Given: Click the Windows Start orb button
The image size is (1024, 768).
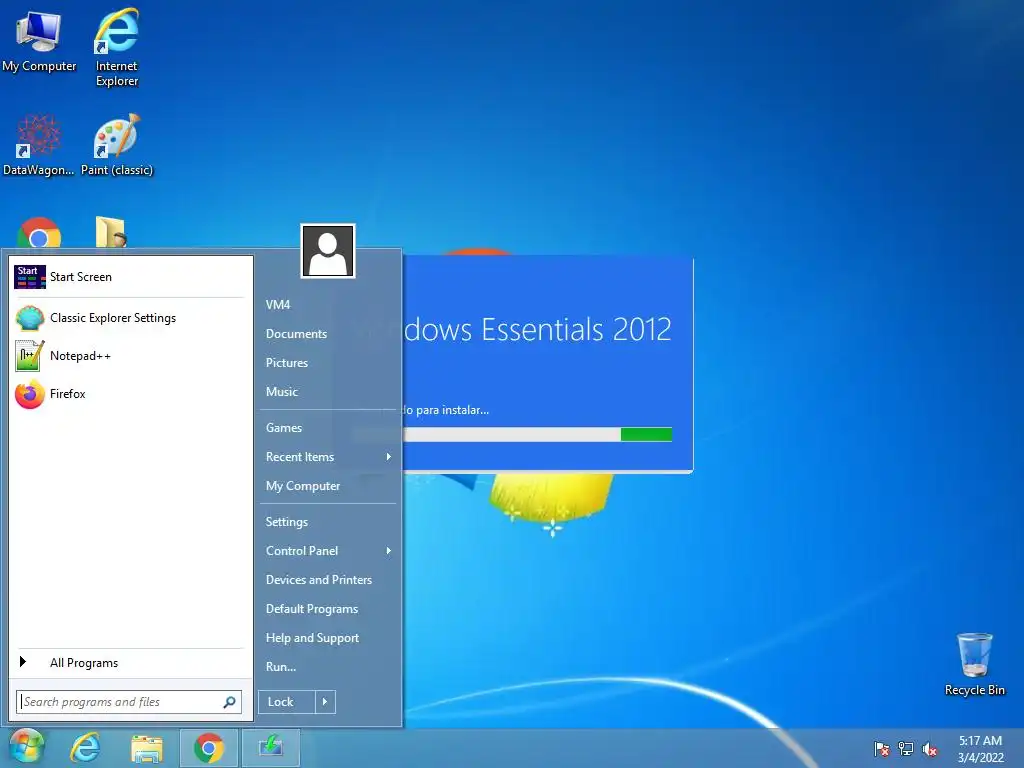Looking at the screenshot, I should tap(27, 746).
